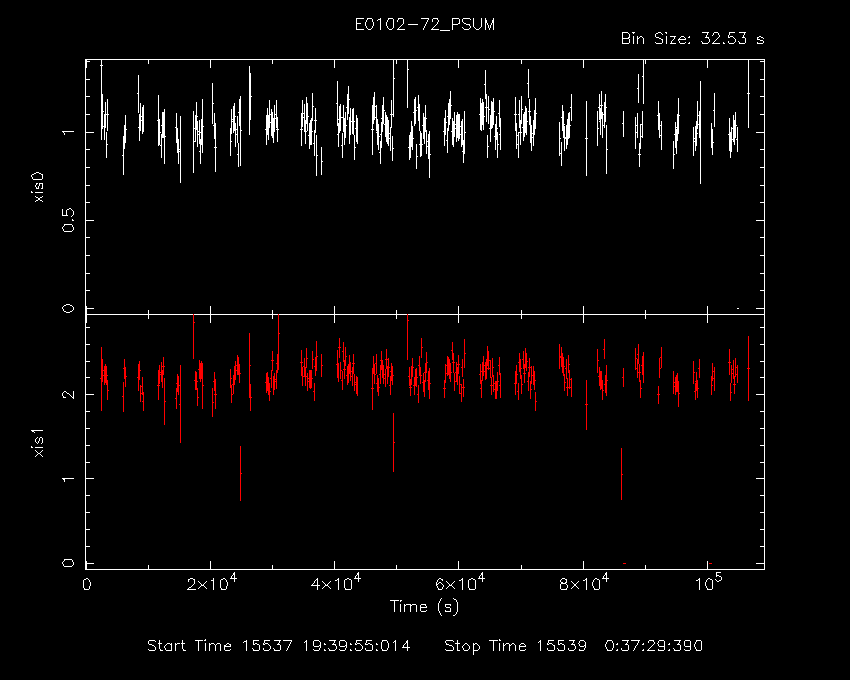Click the low red outlier point near 8.6×10⁴ s
Screen dimensions: 850x680
click(x=622, y=474)
